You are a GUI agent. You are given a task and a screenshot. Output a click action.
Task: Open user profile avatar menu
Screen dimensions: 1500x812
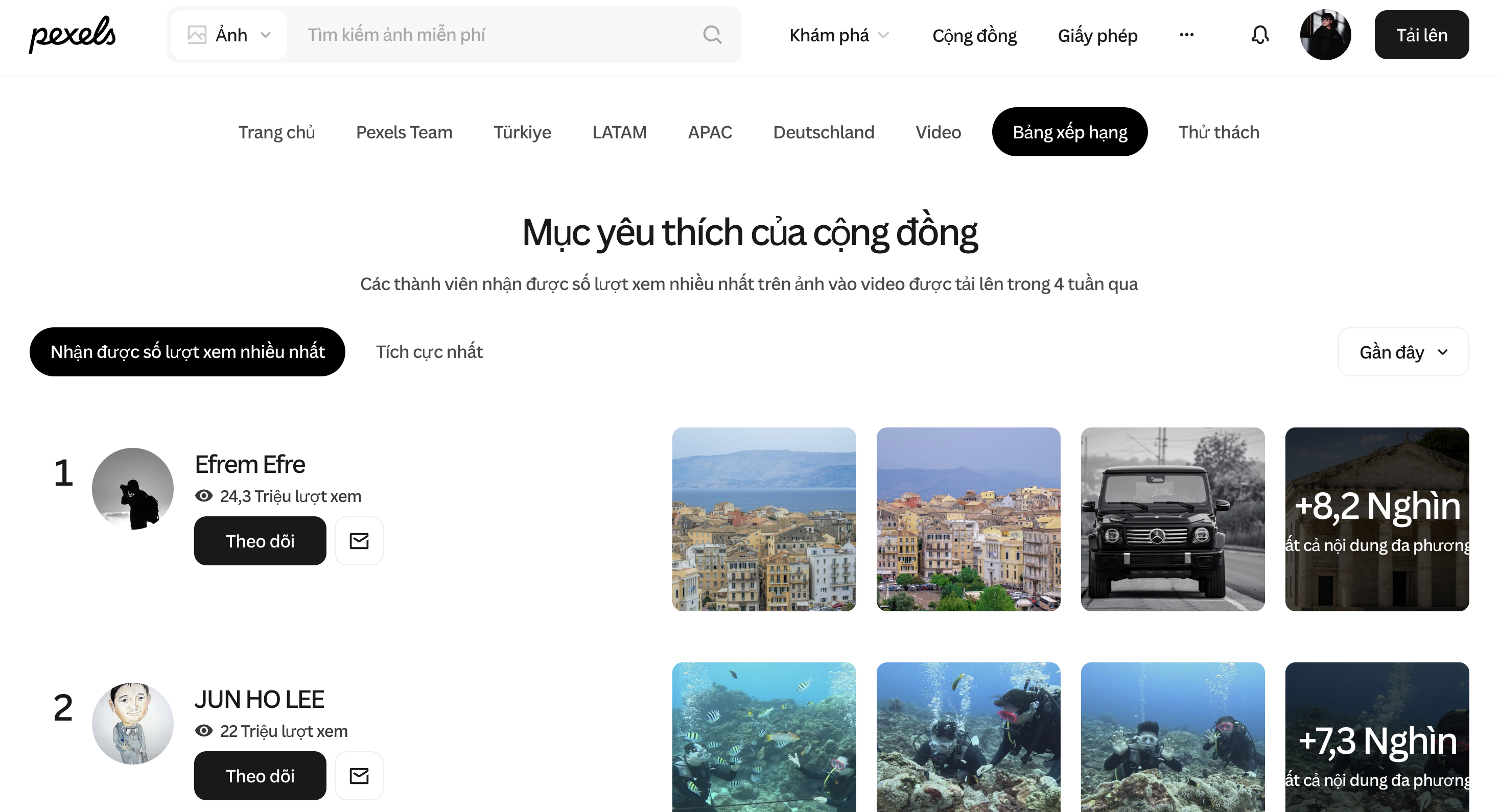(1325, 35)
